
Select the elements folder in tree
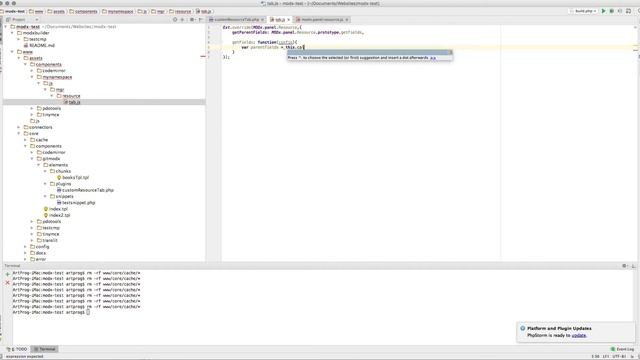pos(56,165)
